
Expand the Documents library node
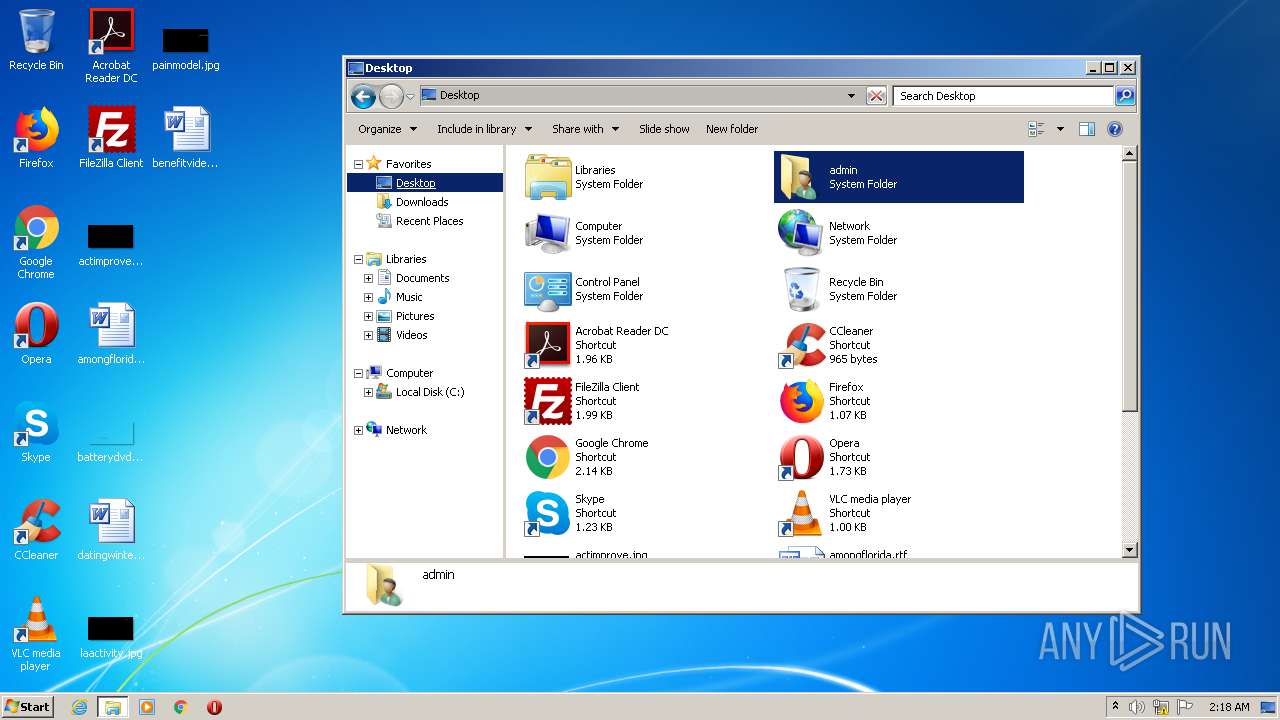(x=368, y=278)
